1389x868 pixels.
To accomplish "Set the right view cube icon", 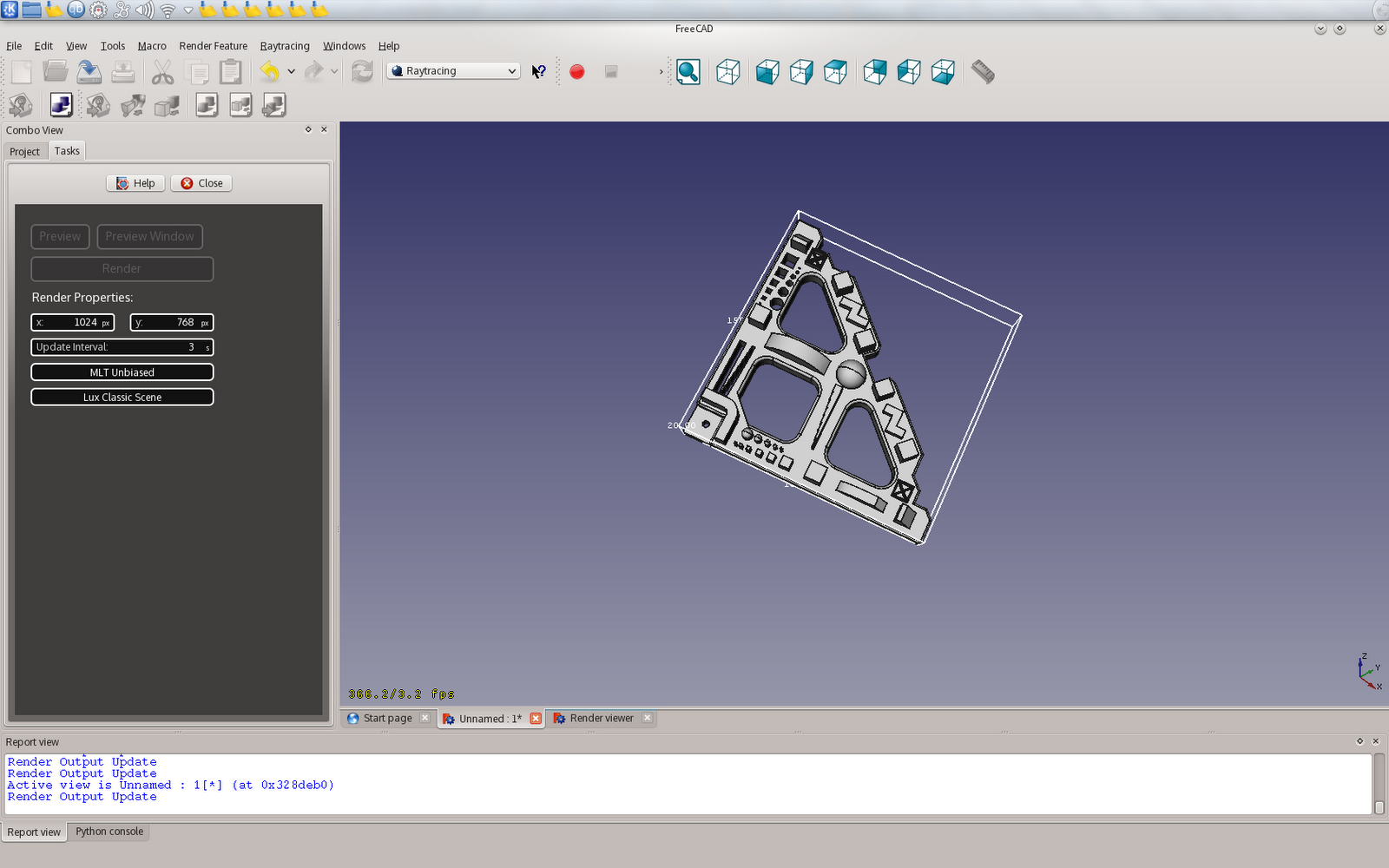I will click(801, 72).
